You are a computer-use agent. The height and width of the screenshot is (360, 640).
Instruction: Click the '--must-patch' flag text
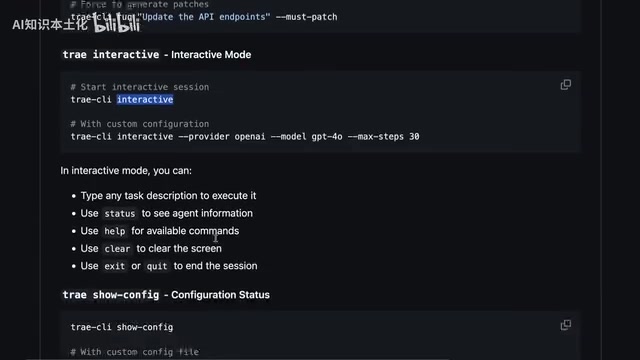[x=307, y=17]
